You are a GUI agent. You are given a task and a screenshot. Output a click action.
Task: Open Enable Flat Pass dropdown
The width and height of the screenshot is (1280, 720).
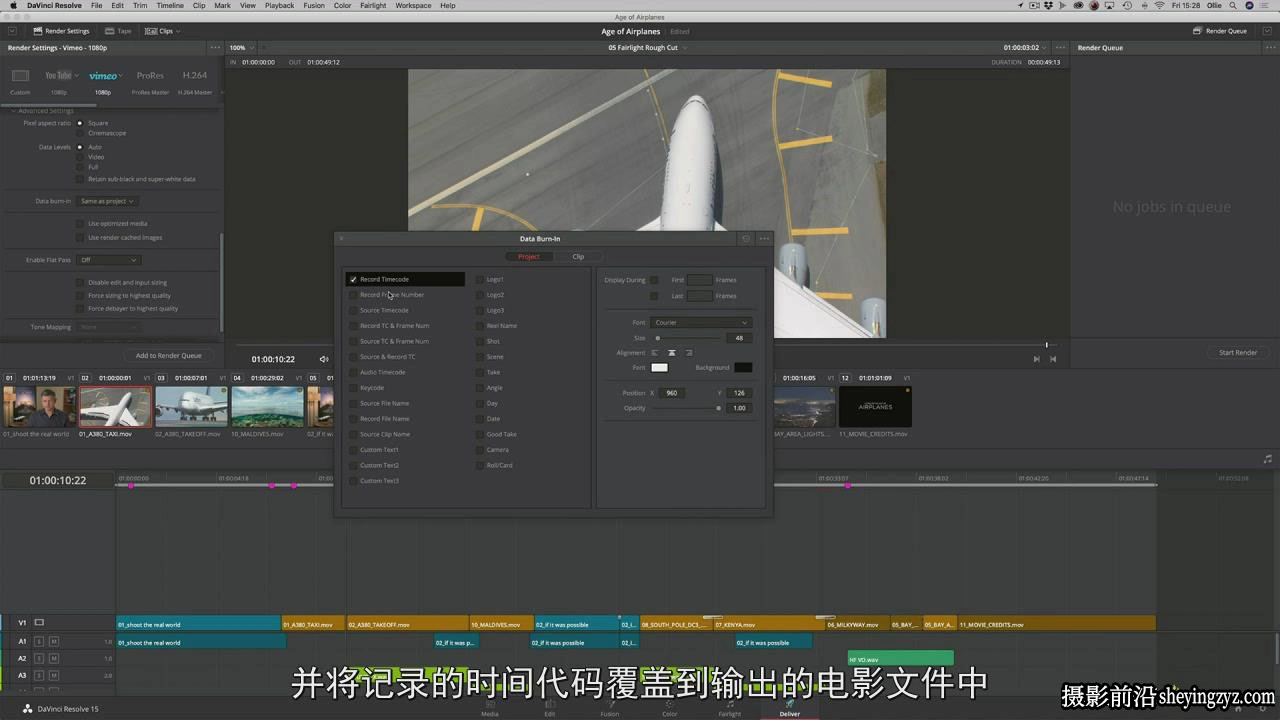point(107,260)
